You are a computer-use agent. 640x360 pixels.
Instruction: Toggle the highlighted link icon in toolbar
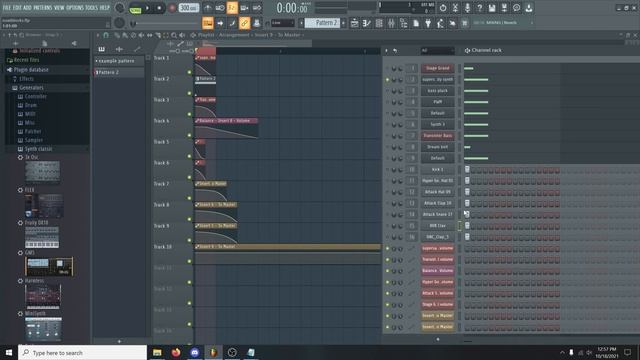coord(244,23)
